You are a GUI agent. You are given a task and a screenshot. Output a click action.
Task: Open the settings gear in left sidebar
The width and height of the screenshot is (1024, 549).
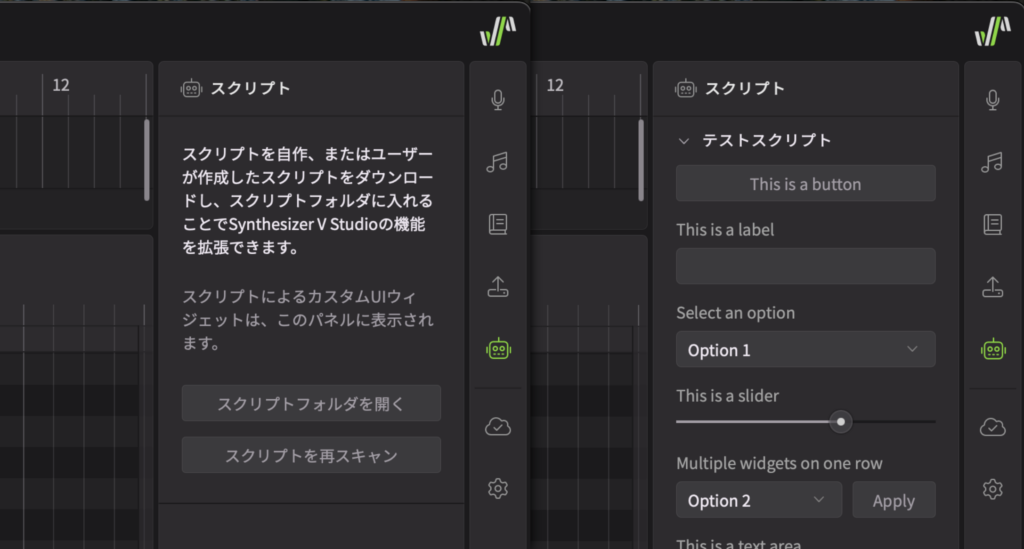497,488
